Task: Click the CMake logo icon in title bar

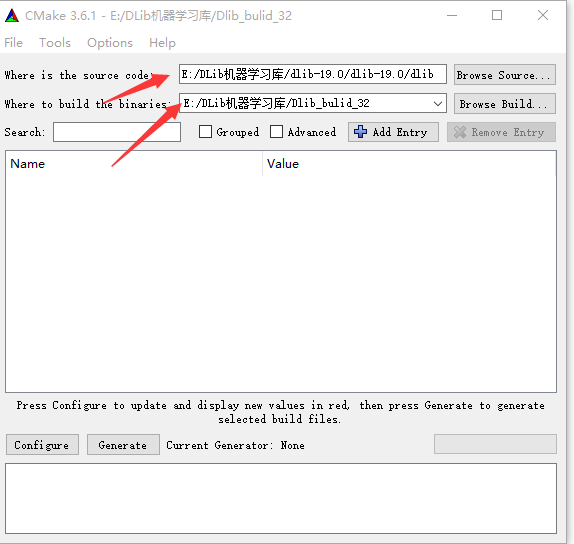Action: pos(12,16)
